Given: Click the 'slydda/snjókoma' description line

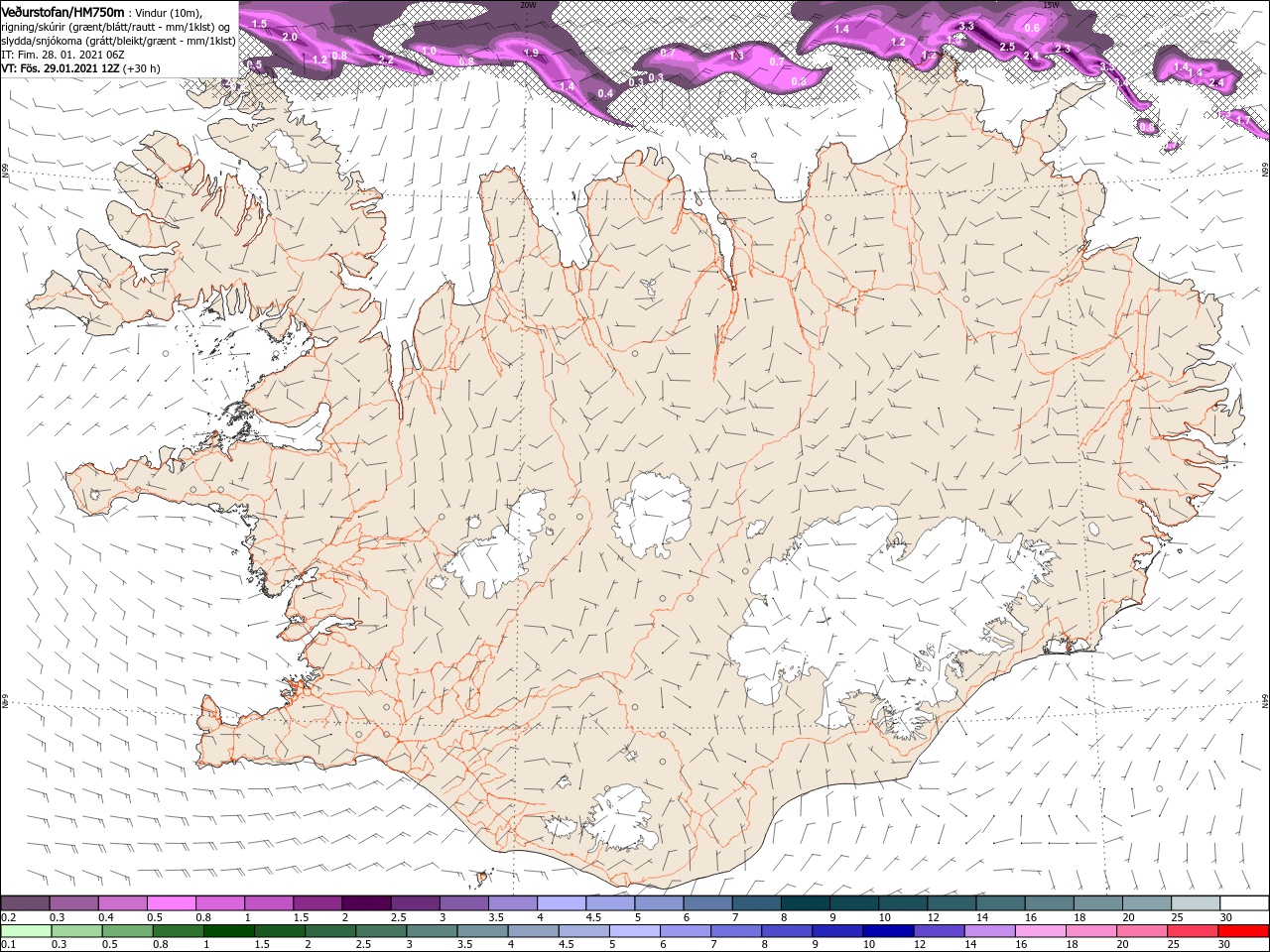Looking at the screenshot, I should tap(118, 41).
